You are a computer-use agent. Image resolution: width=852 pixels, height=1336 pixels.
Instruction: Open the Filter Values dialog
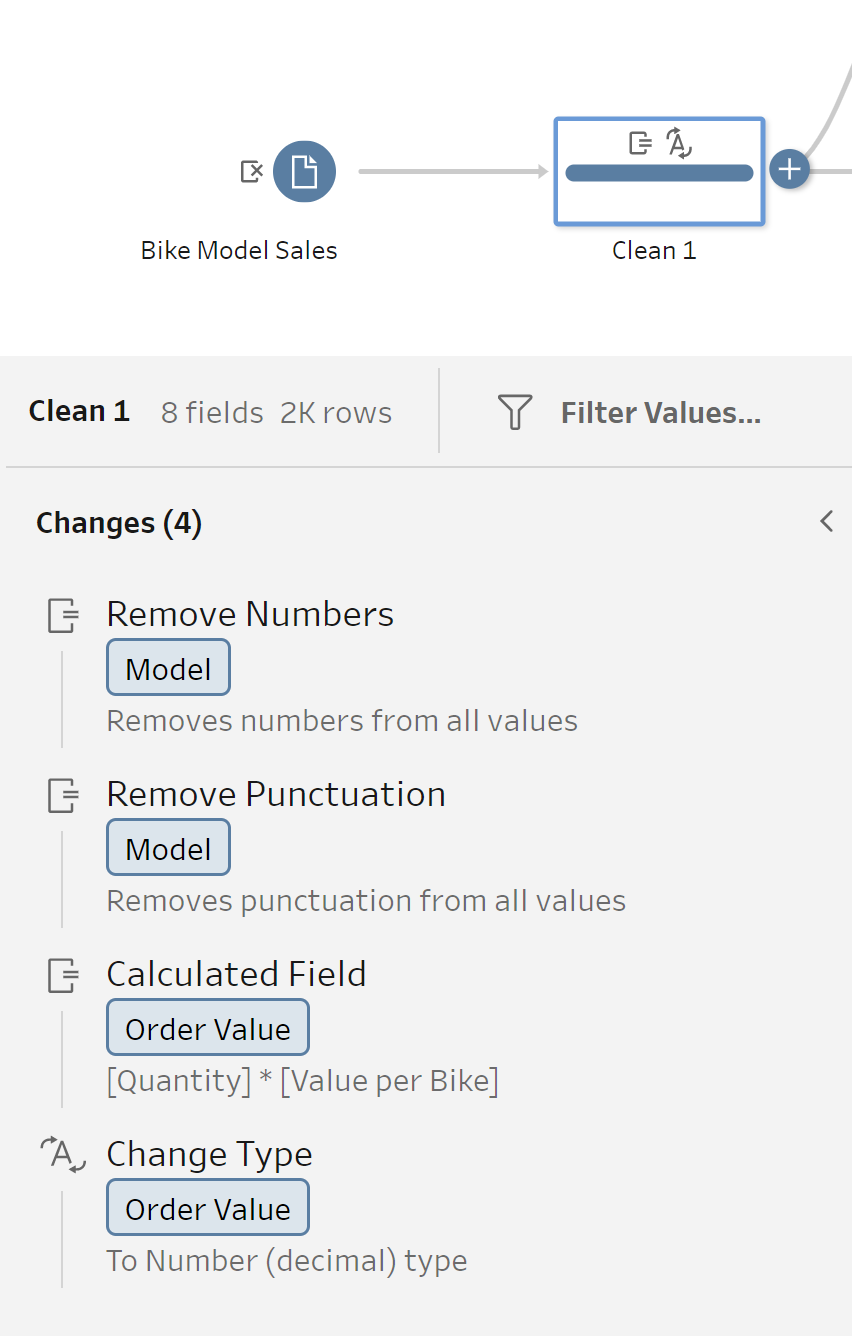[x=660, y=412]
